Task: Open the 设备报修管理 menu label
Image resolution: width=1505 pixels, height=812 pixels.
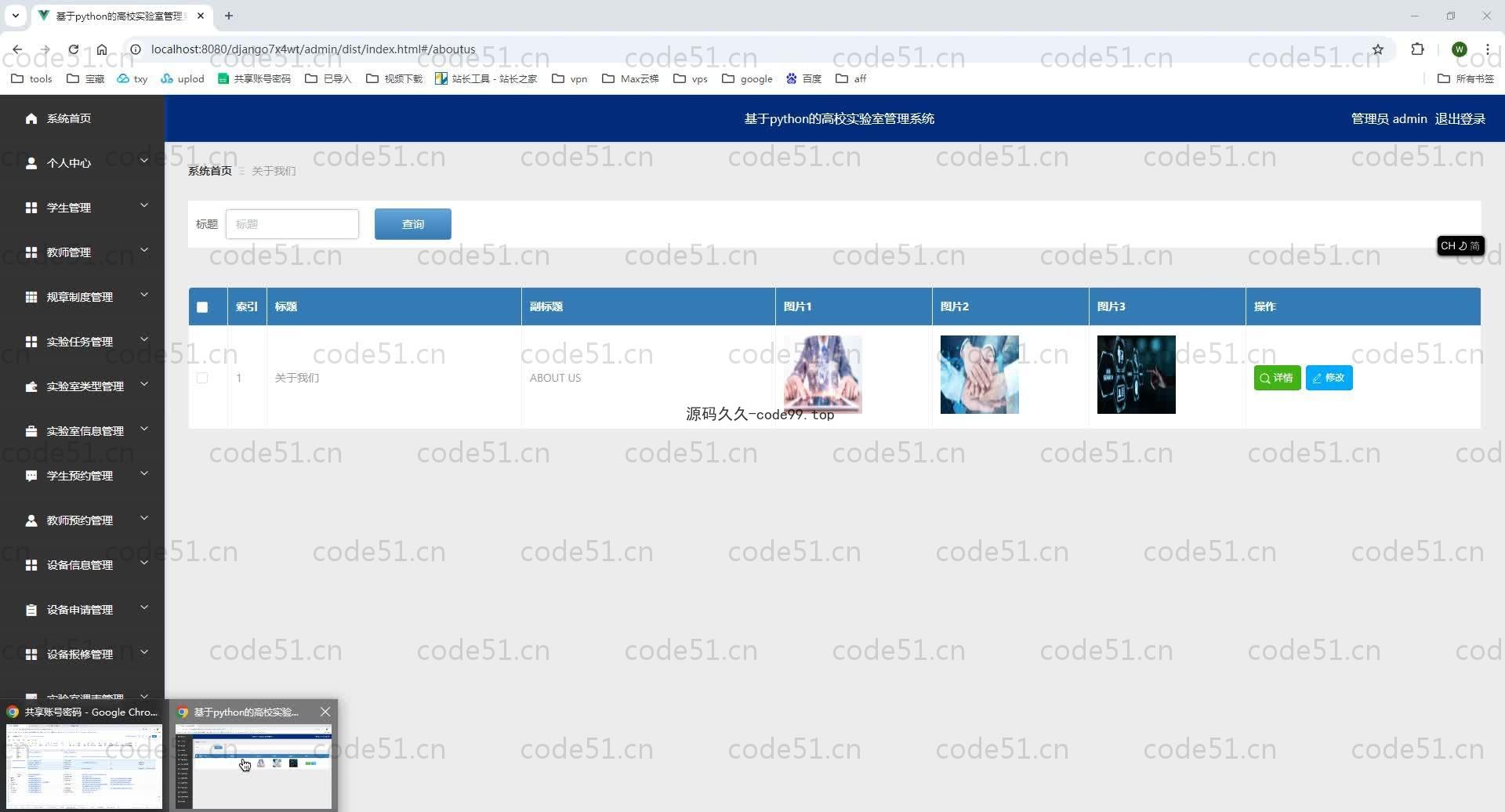Action: click(x=80, y=654)
